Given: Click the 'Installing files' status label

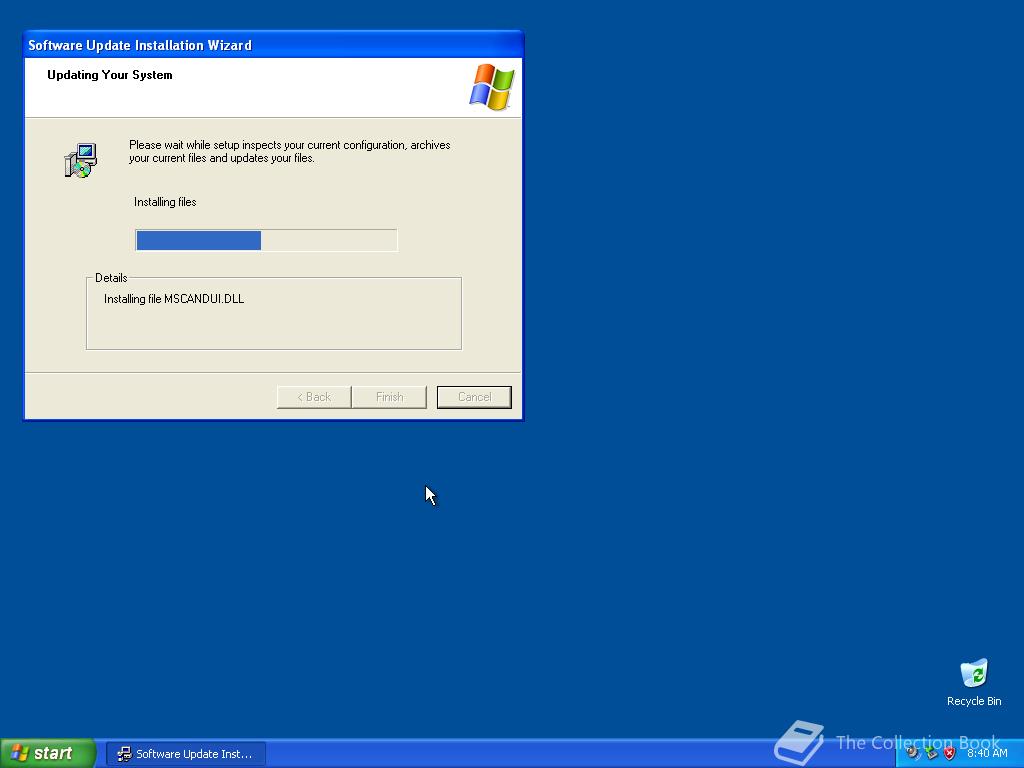Looking at the screenshot, I should click(x=165, y=202).
